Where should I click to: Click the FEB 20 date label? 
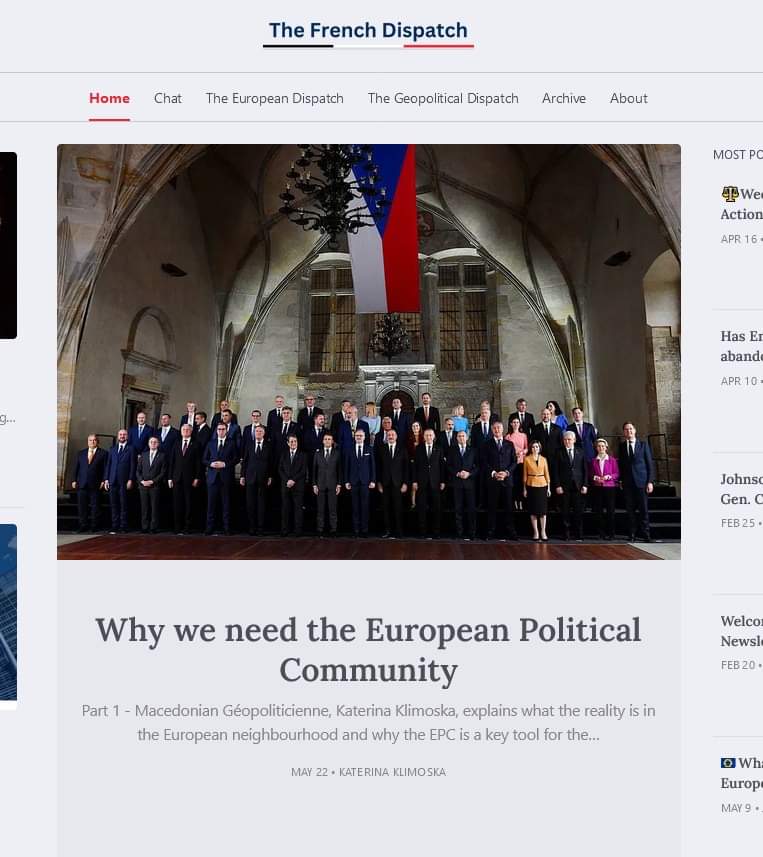738,665
